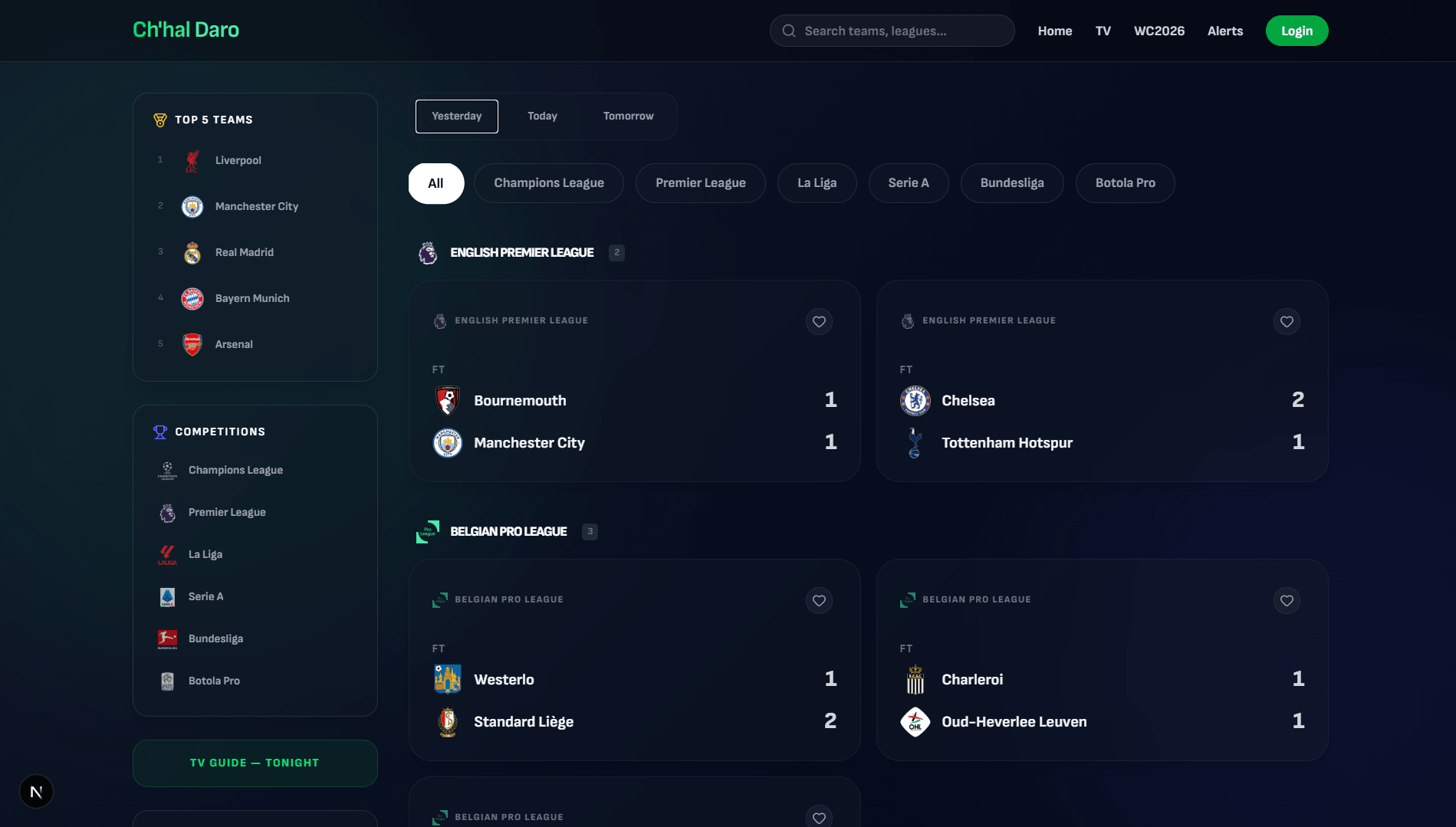Click the Login button

click(x=1297, y=31)
